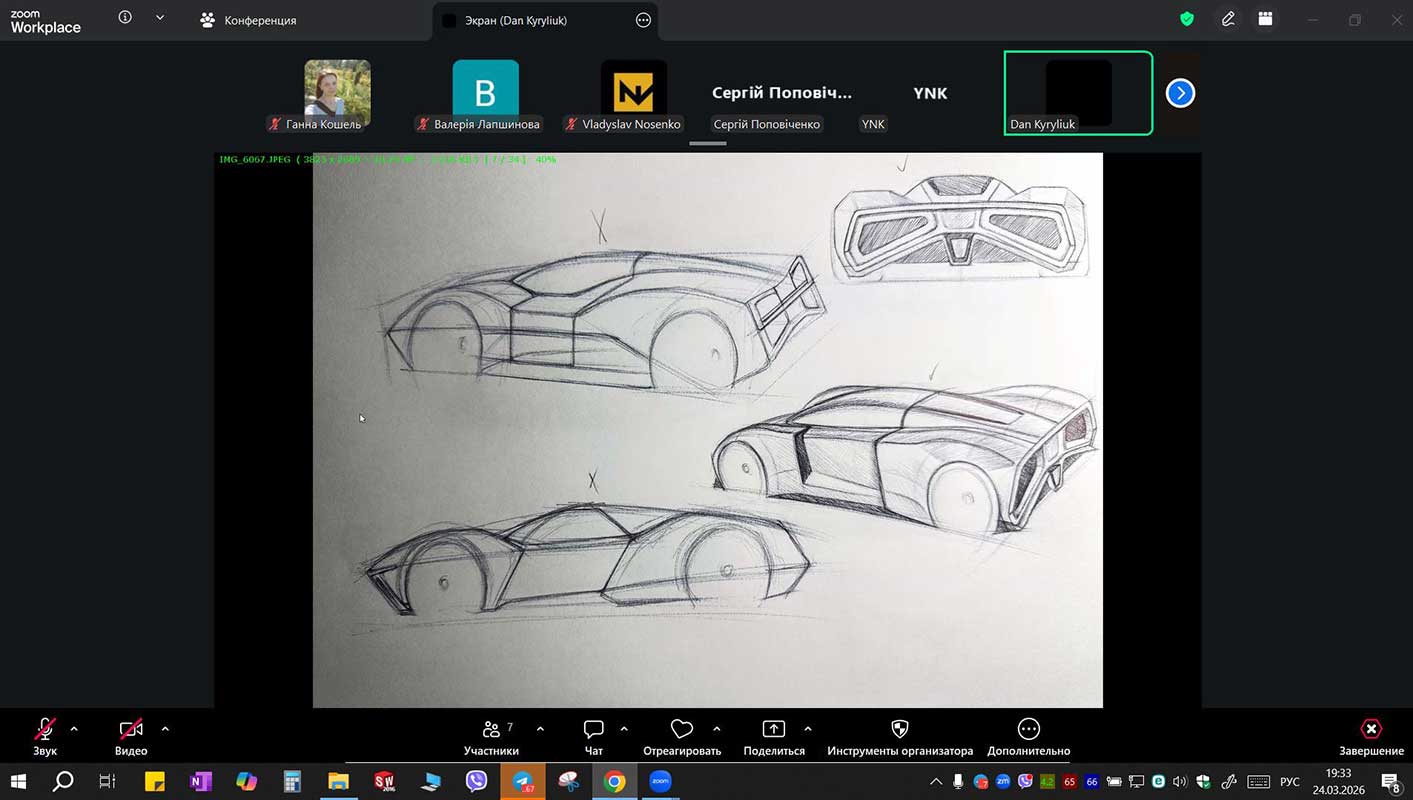
Task: Open the More options ellipsis
Action: point(1028,730)
